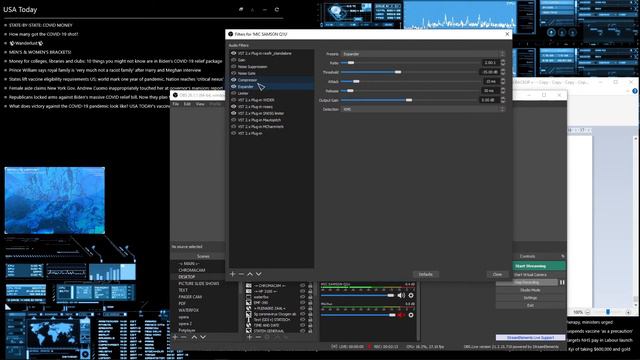Click the Output Gain slider handle

click(x=409, y=100)
